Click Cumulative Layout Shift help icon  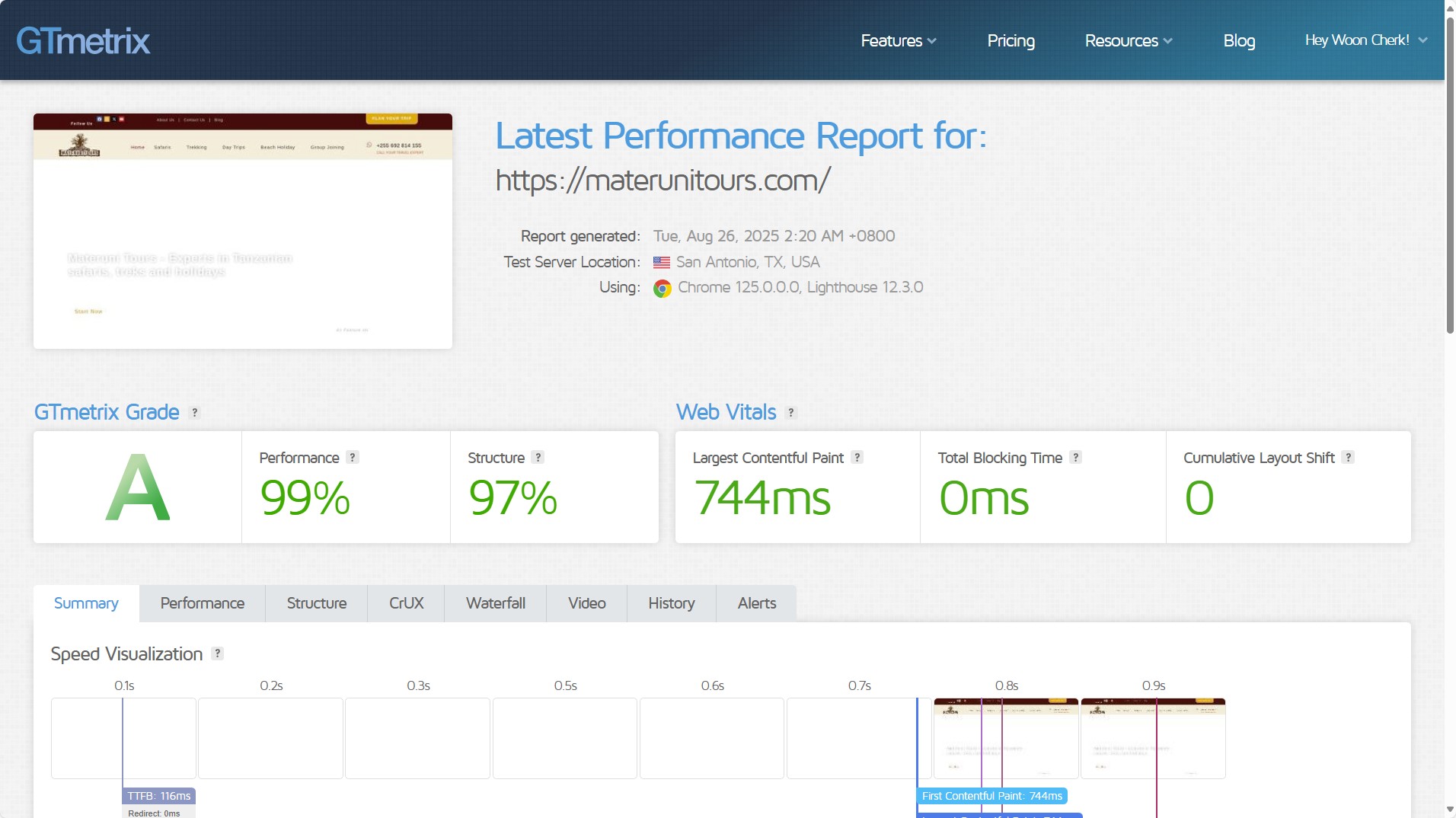1348,457
